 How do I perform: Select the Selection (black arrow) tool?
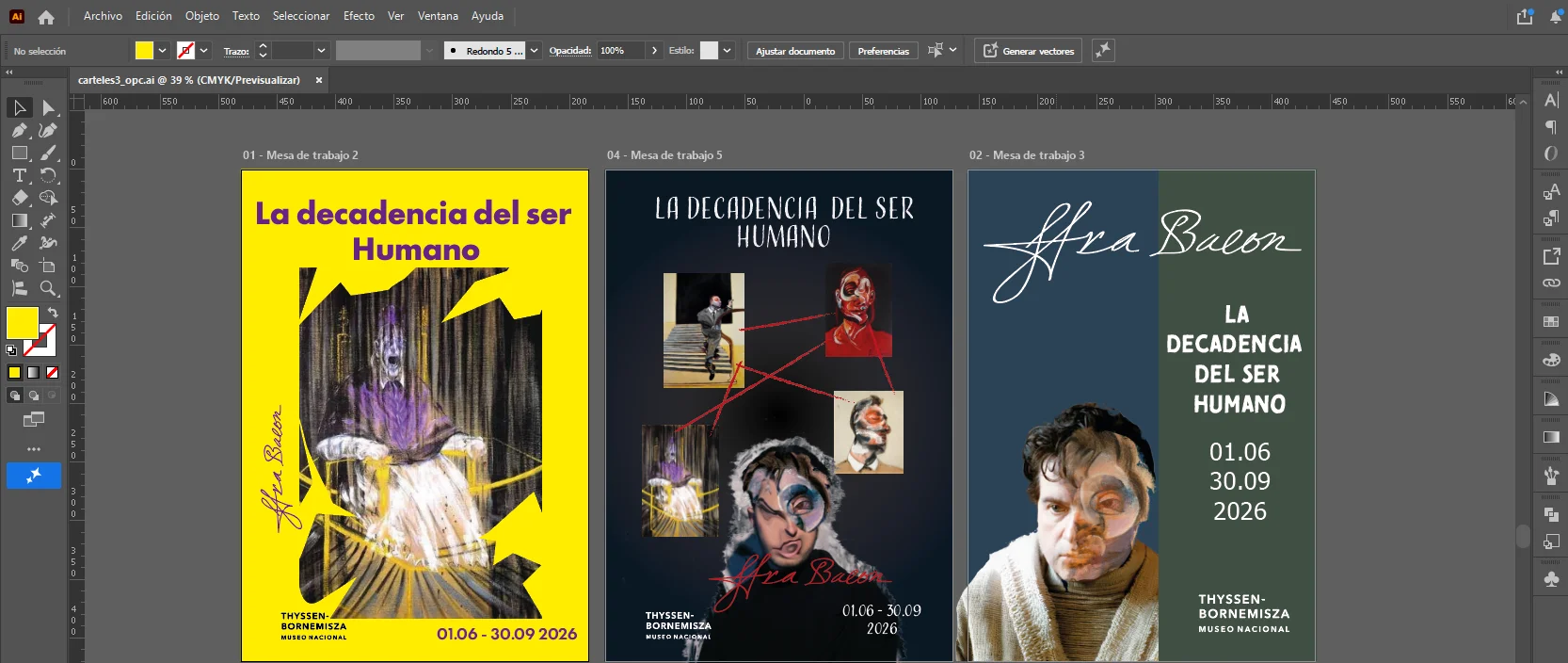pos(20,107)
